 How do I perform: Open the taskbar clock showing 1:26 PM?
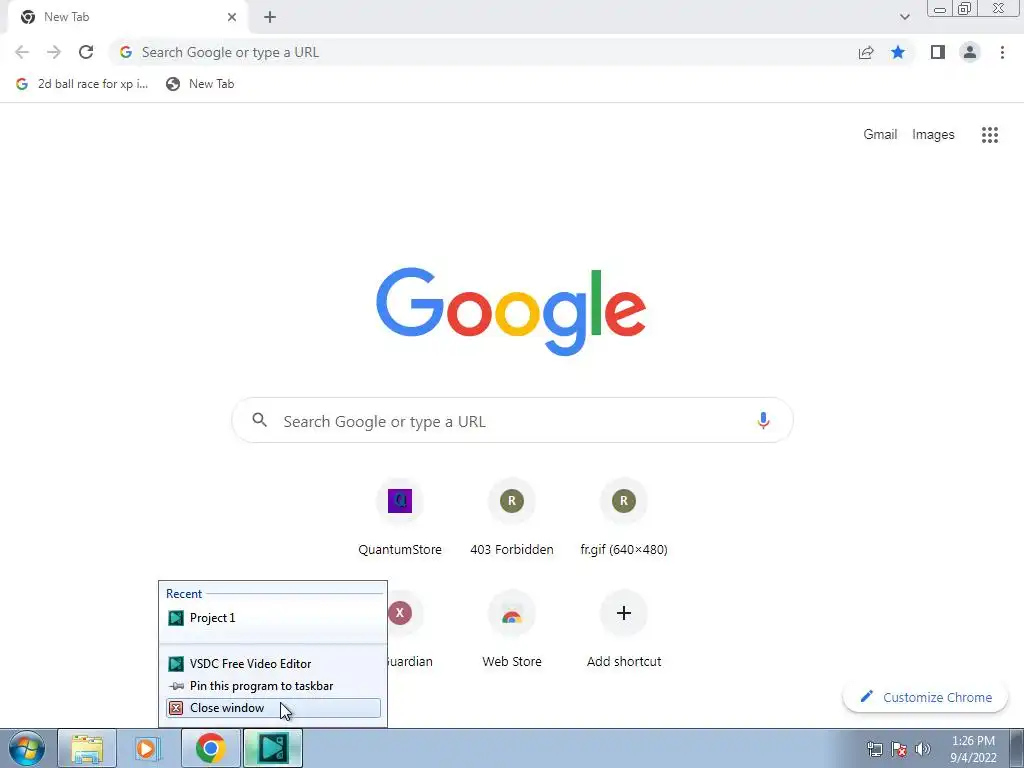point(973,749)
